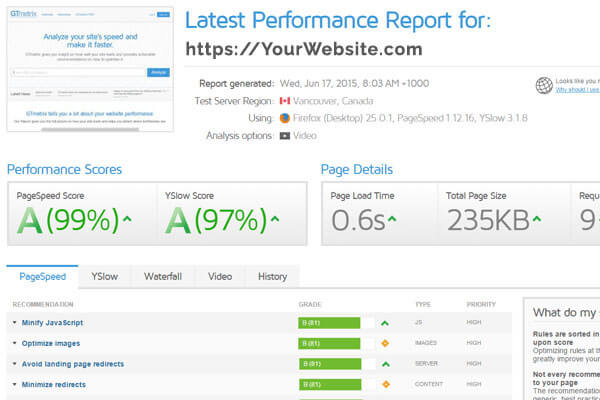Switch to the YSlow tab
The width and height of the screenshot is (600, 400).
pyautogui.click(x=104, y=276)
